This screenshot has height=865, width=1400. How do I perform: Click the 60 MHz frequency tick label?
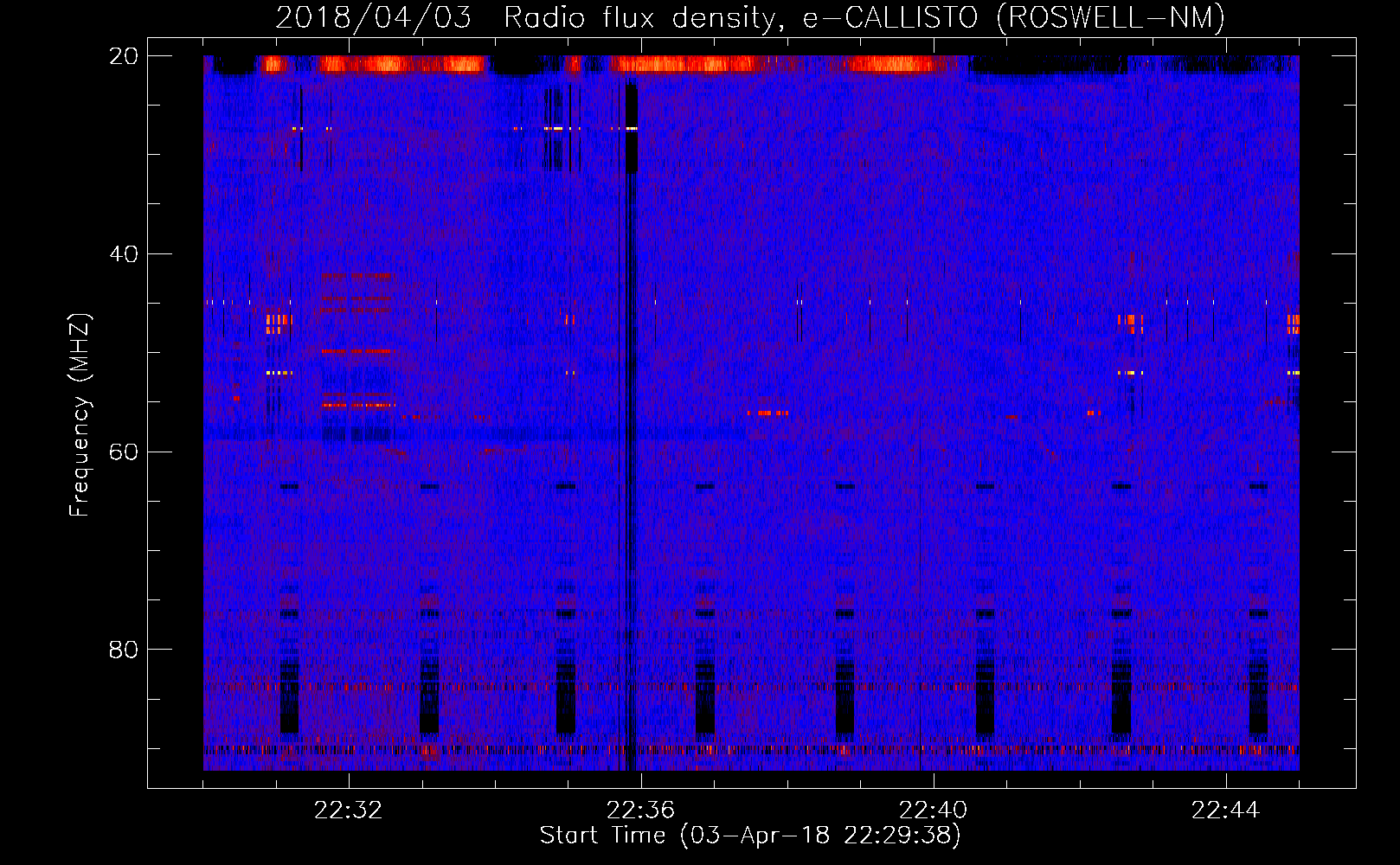123,452
